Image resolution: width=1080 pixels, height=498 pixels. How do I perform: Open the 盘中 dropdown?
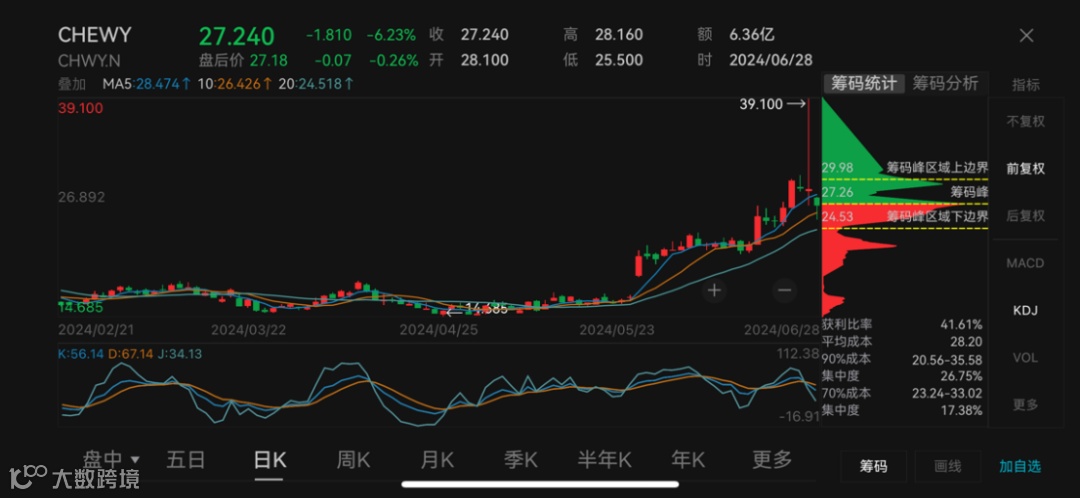tap(111, 459)
